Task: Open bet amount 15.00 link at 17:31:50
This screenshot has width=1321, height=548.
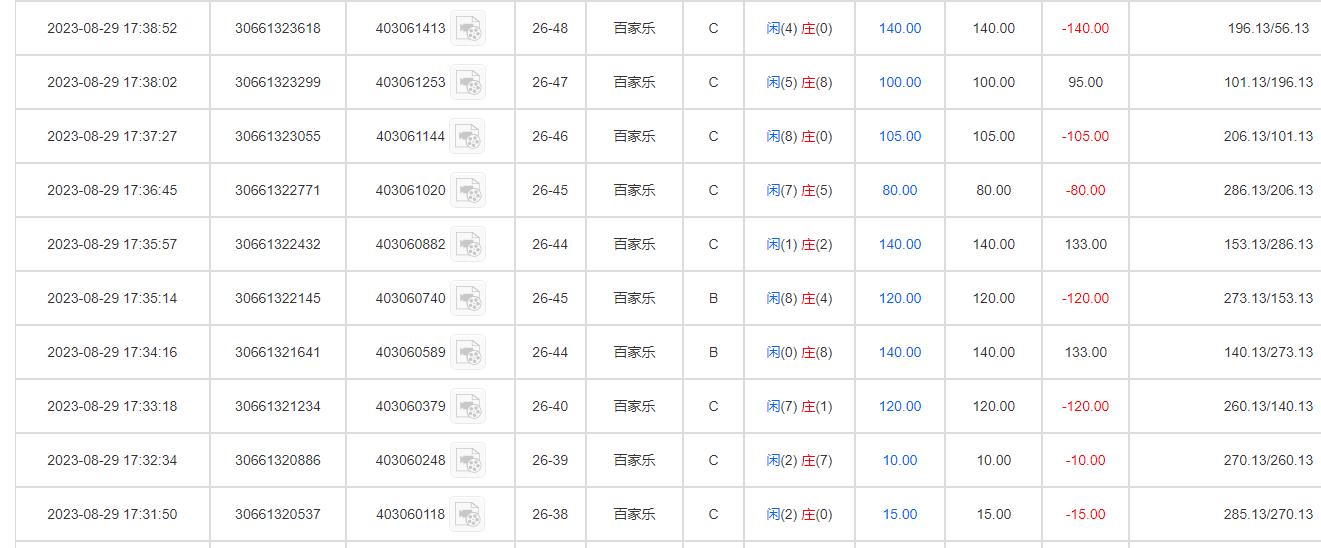Action: tap(900, 515)
